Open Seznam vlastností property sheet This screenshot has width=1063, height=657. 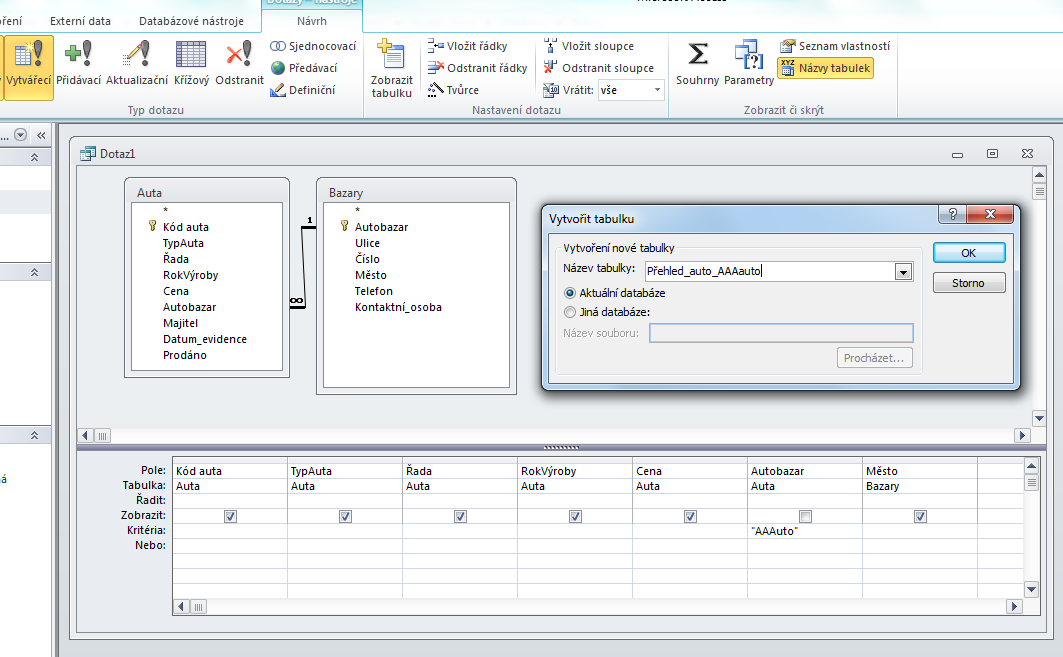835,46
